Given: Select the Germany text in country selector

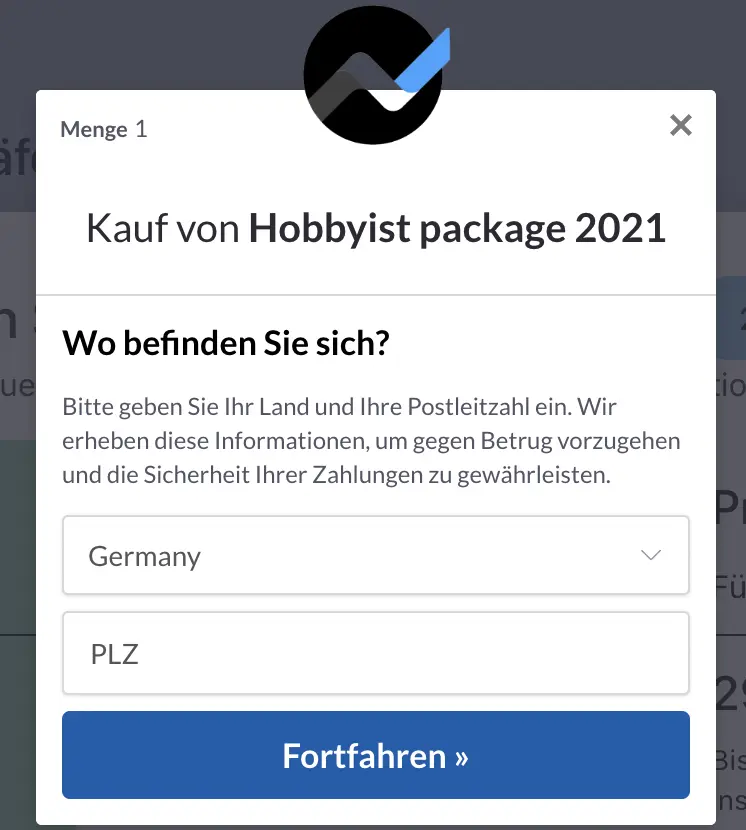Looking at the screenshot, I should (145, 557).
